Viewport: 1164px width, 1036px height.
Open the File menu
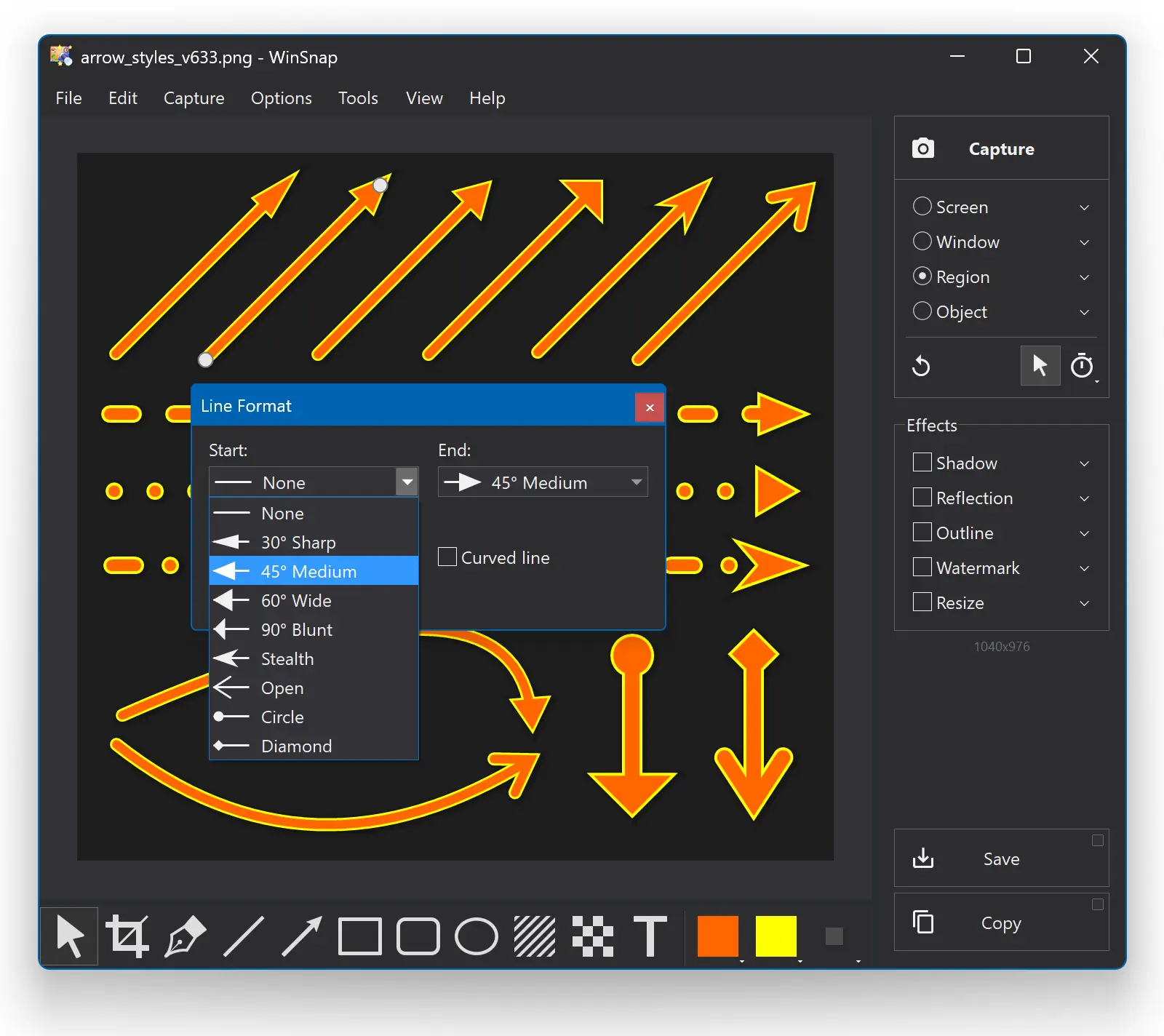[68, 98]
